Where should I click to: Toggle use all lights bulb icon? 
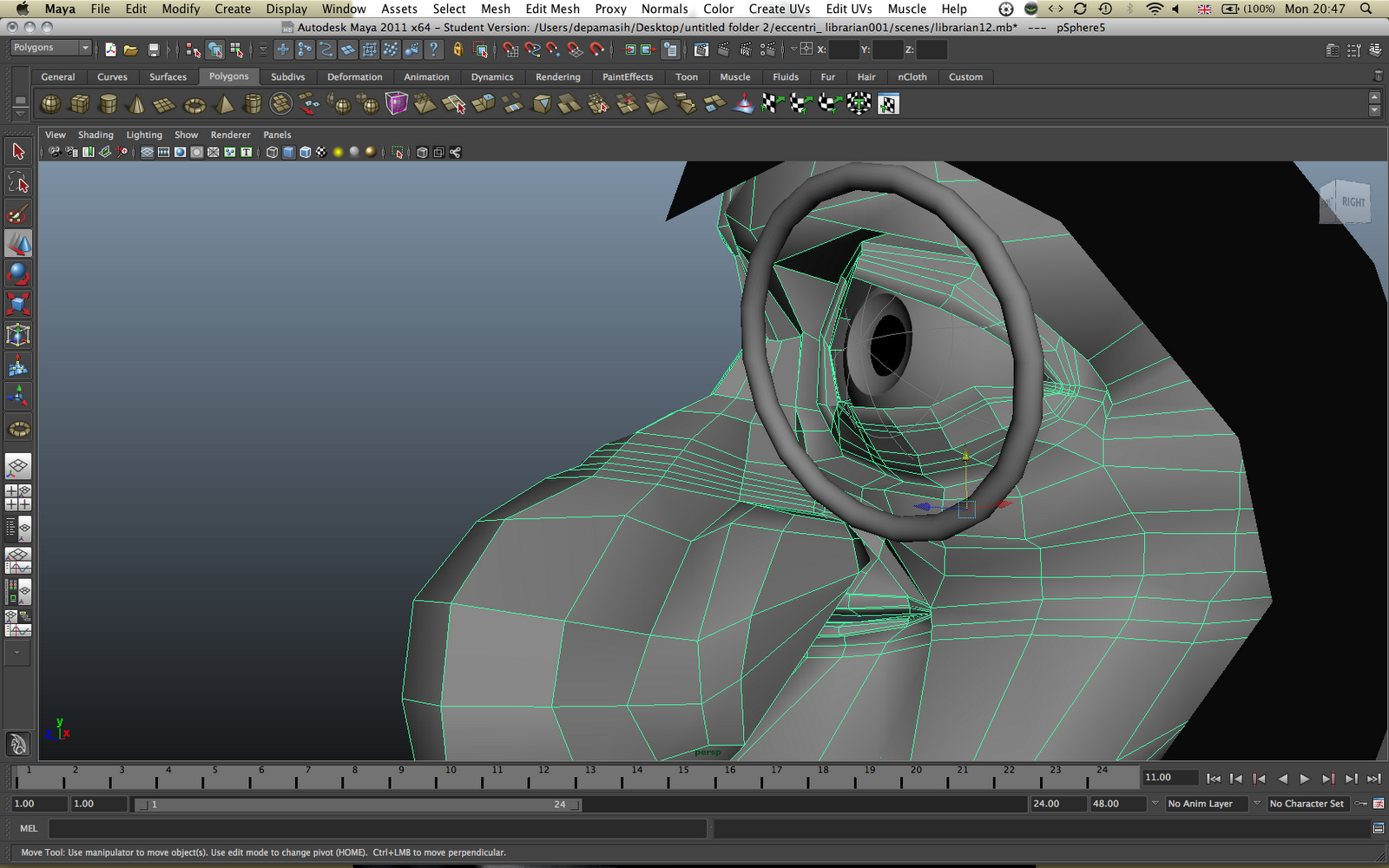[x=338, y=153]
